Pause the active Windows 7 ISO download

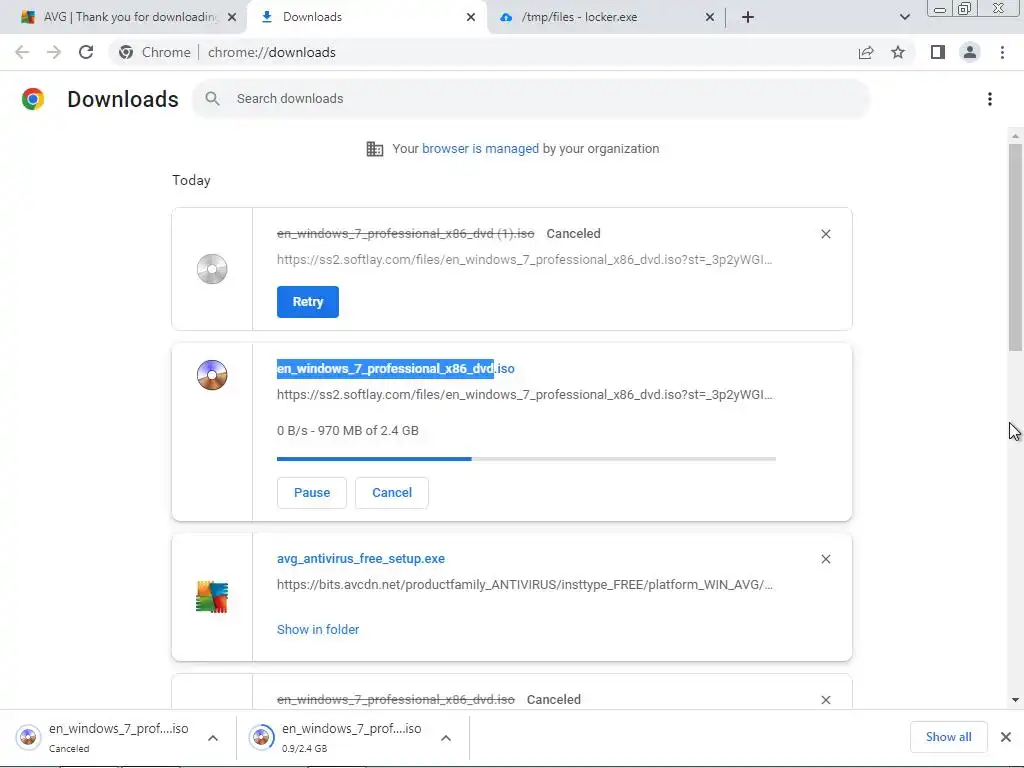tap(311, 492)
